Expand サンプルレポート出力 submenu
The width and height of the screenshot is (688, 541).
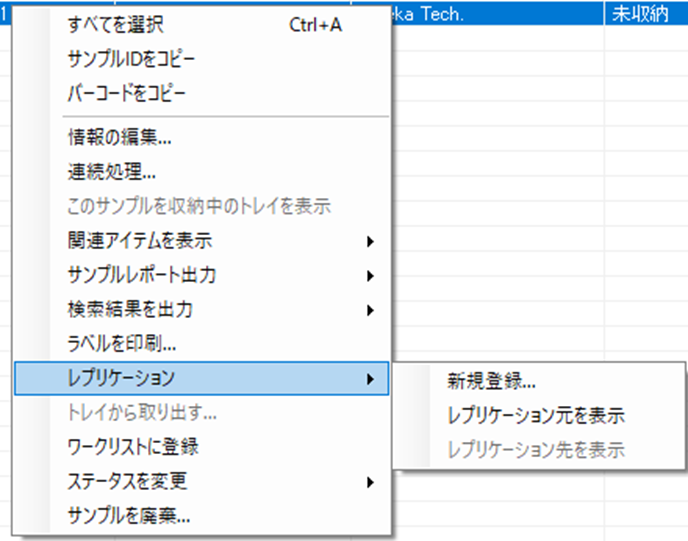(142, 275)
